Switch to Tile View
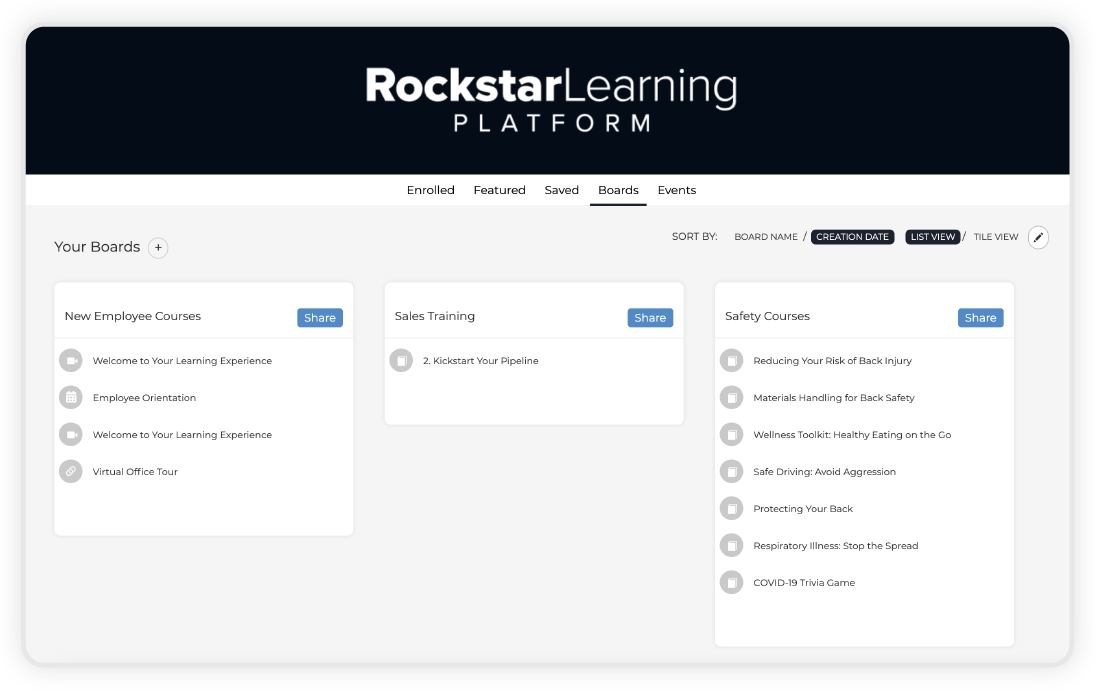The height and width of the screenshot is (690, 1095). 996,237
